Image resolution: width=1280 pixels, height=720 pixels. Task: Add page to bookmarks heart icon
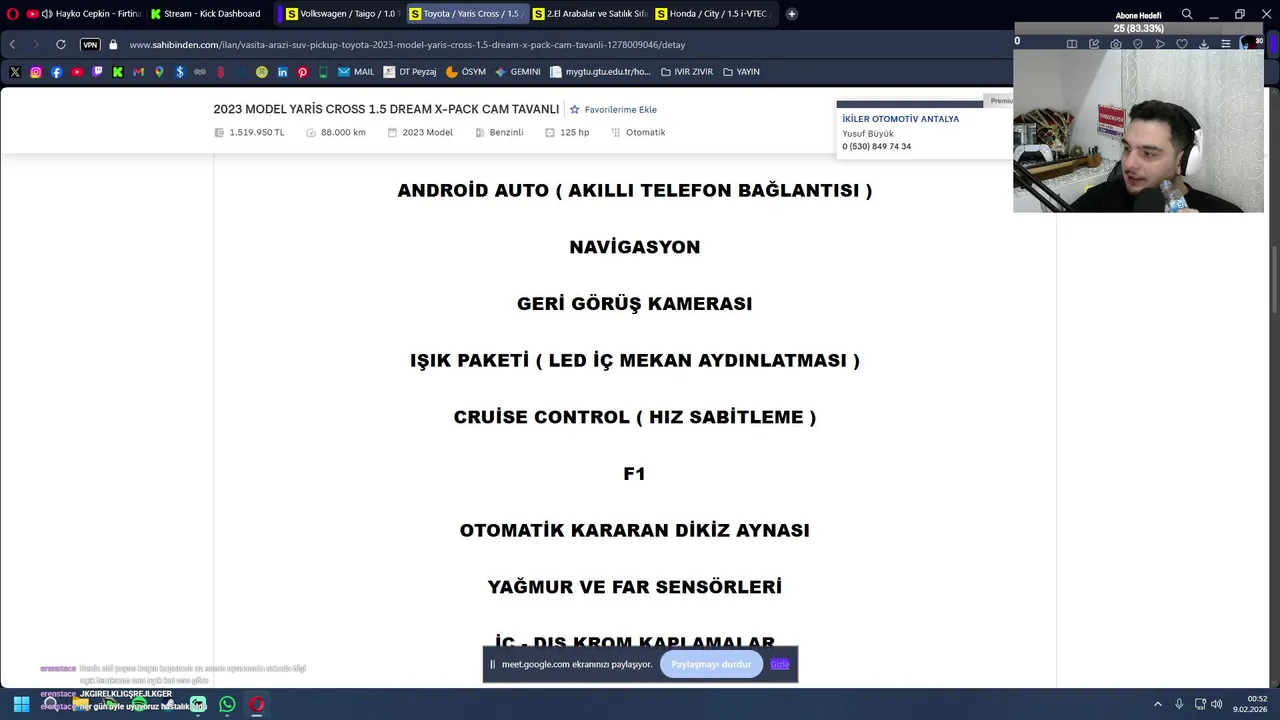1182,44
